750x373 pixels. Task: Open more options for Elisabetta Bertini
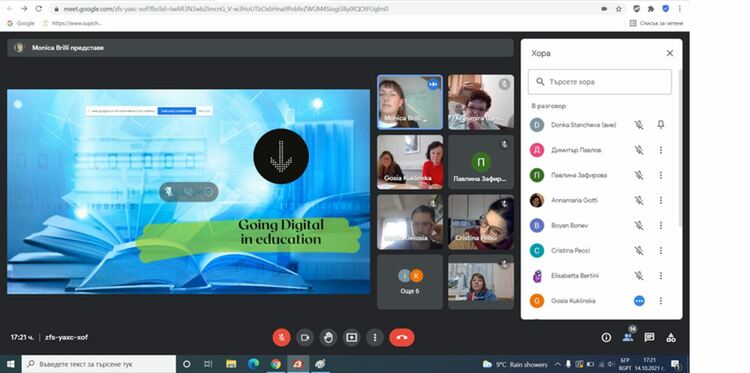[x=661, y=275]
